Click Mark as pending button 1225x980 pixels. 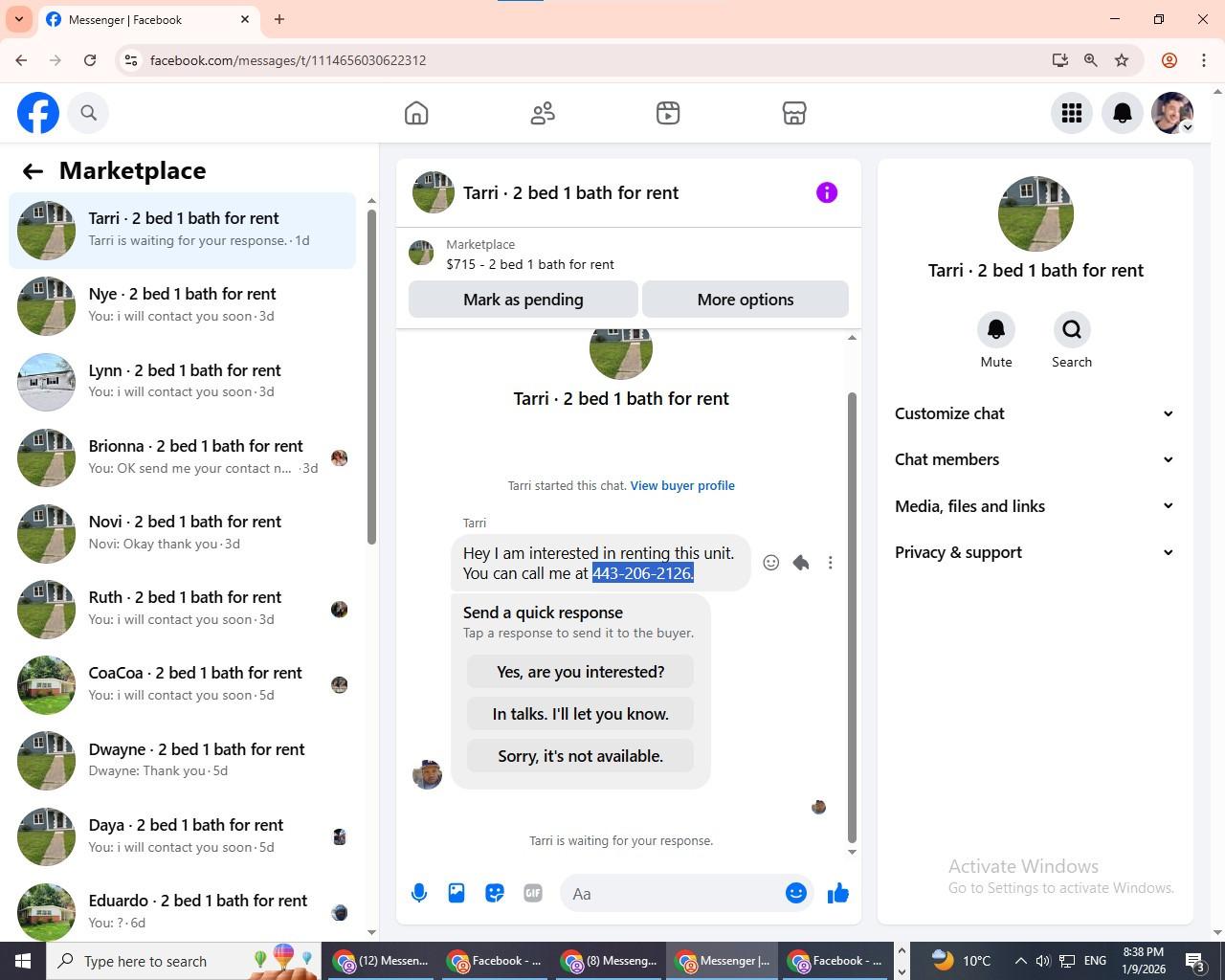click(523, 300)
